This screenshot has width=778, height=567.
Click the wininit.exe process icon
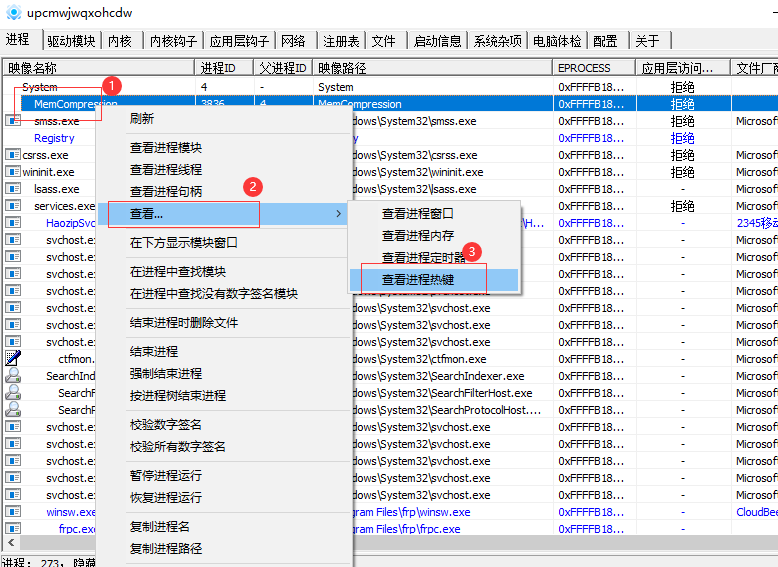(13, 172)
